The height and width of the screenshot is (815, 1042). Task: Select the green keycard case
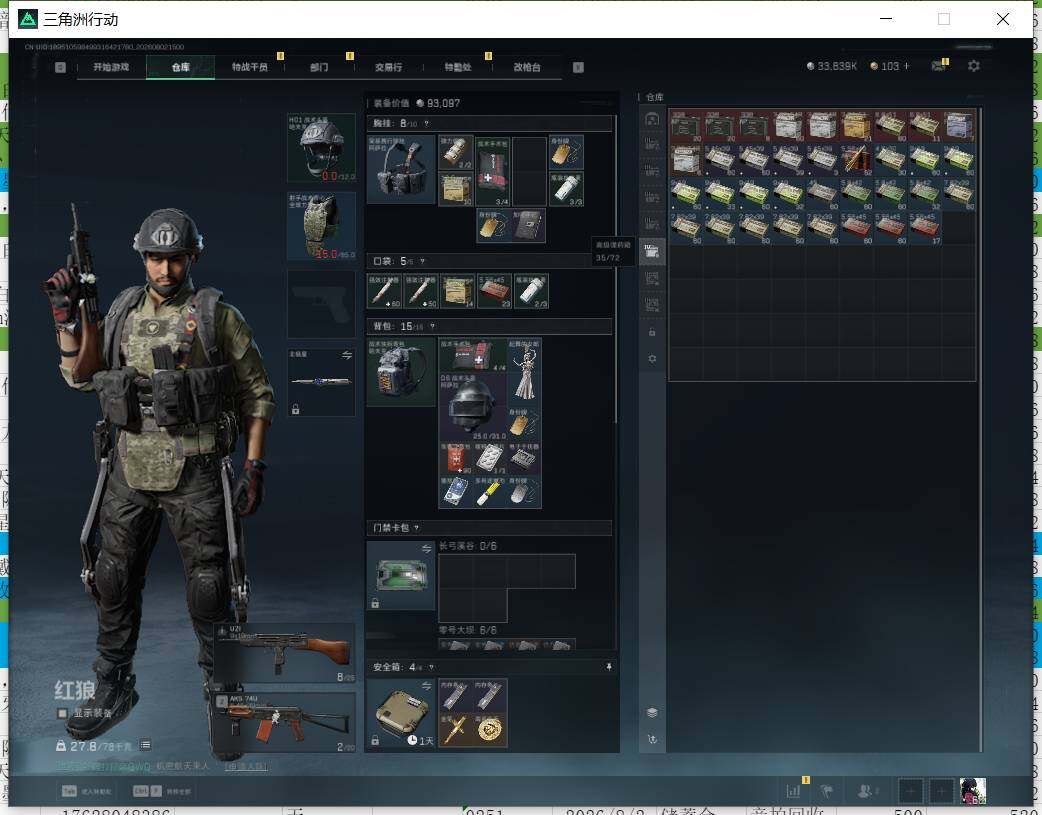(x=401, y=575)
